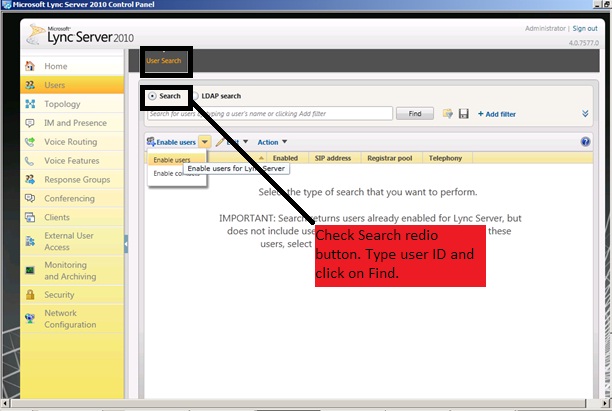Sort by the Telephony column header
Image resolution: width=612 pixels, height=411 pixels.
[445, 158]
